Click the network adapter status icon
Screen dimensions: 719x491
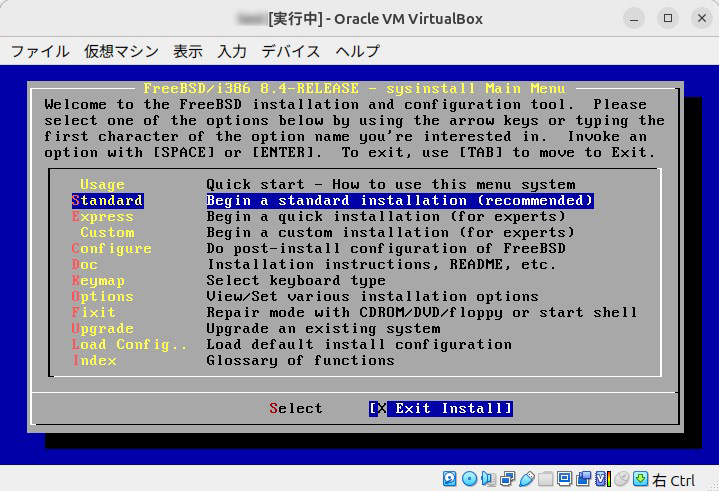508,479
